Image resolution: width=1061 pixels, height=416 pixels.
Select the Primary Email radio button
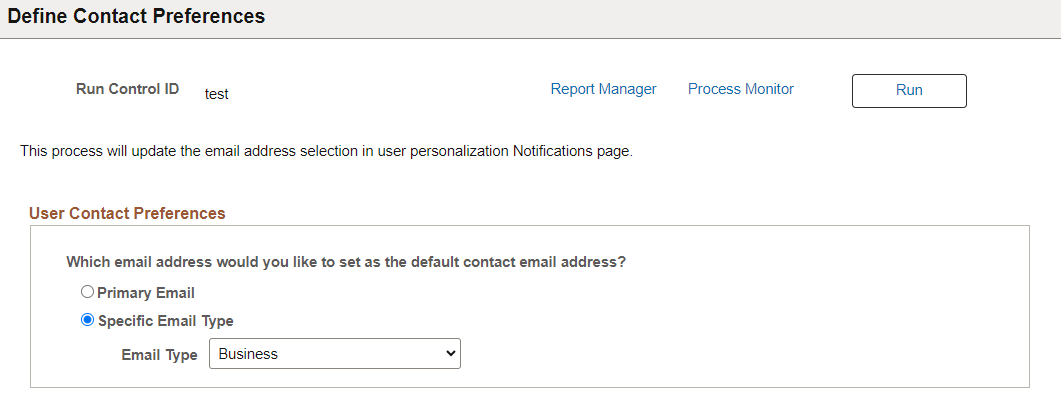88,293
